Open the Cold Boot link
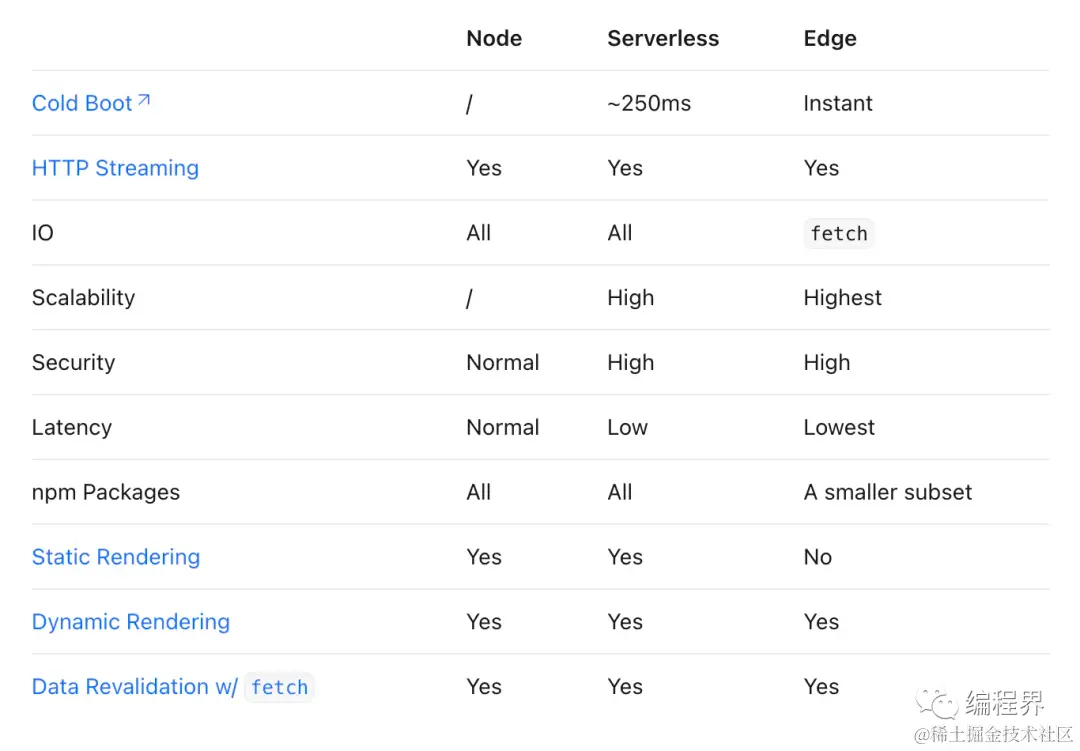1080x751 pixels. click(82, 103)
